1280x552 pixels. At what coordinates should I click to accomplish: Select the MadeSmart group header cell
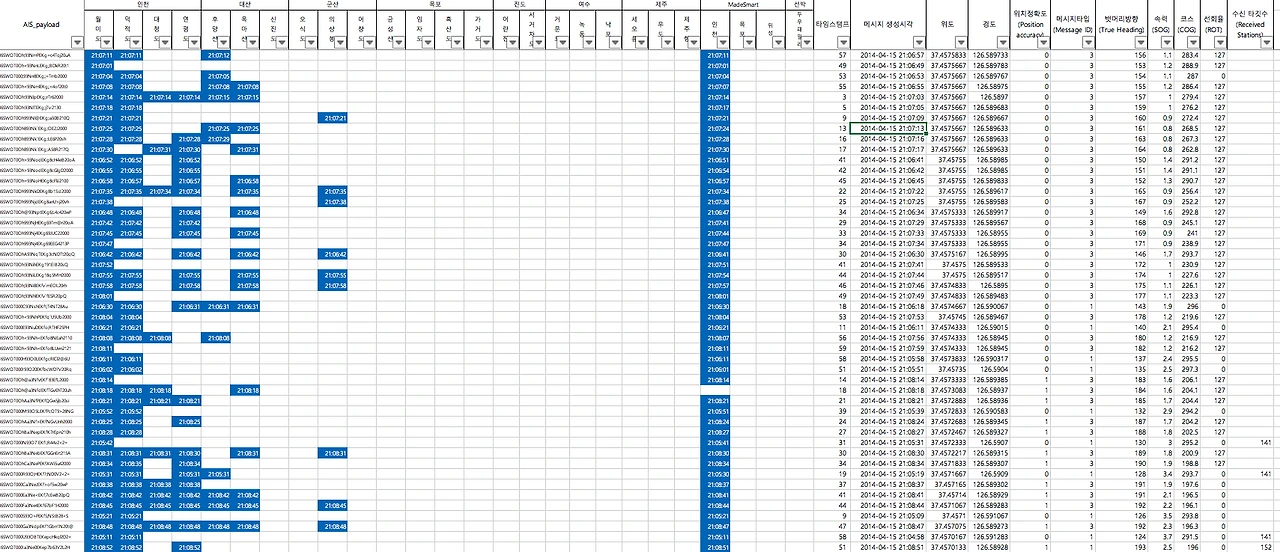744,5
